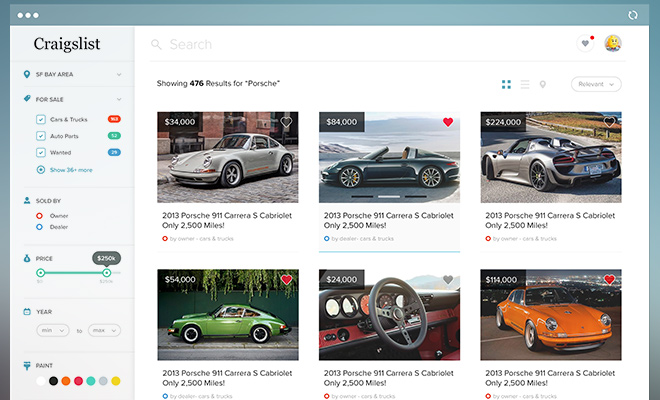The height and width of the screenshot is (400, 660).
Task: Switch to list view
Action: (525, 84)
